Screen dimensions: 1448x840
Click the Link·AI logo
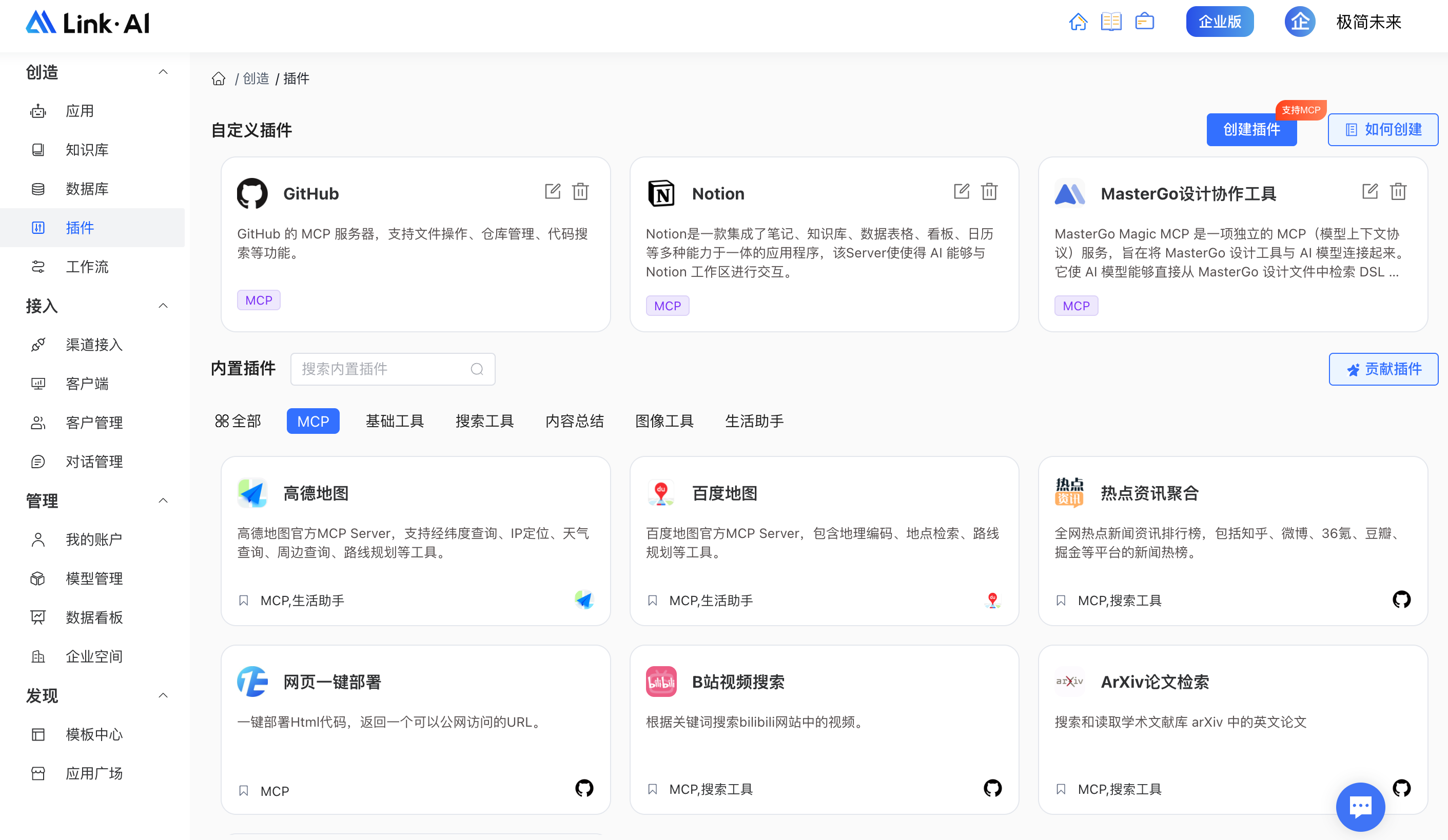click(x=87, y=23)
